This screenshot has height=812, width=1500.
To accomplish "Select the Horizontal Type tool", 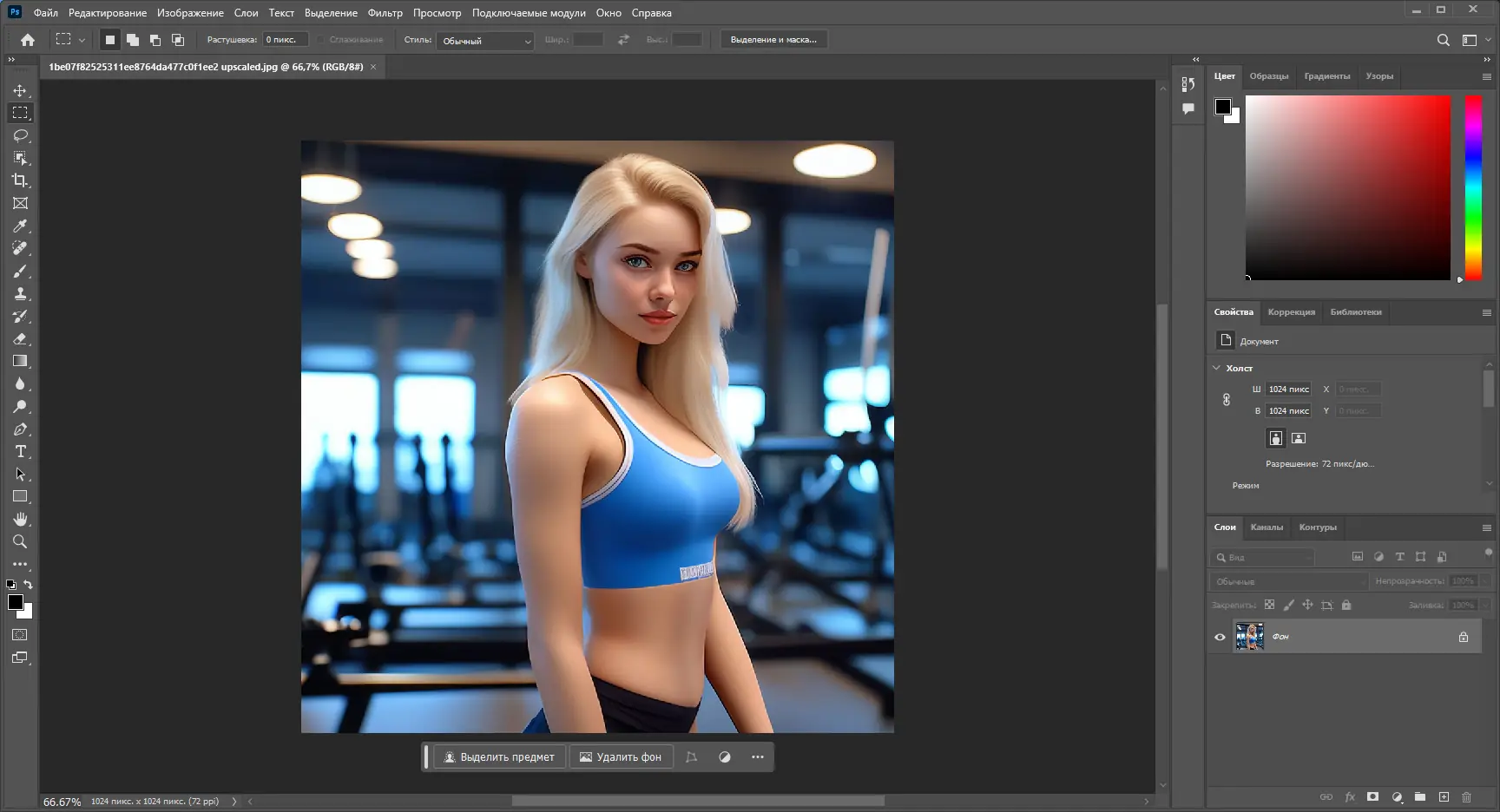I will [20, 452].
